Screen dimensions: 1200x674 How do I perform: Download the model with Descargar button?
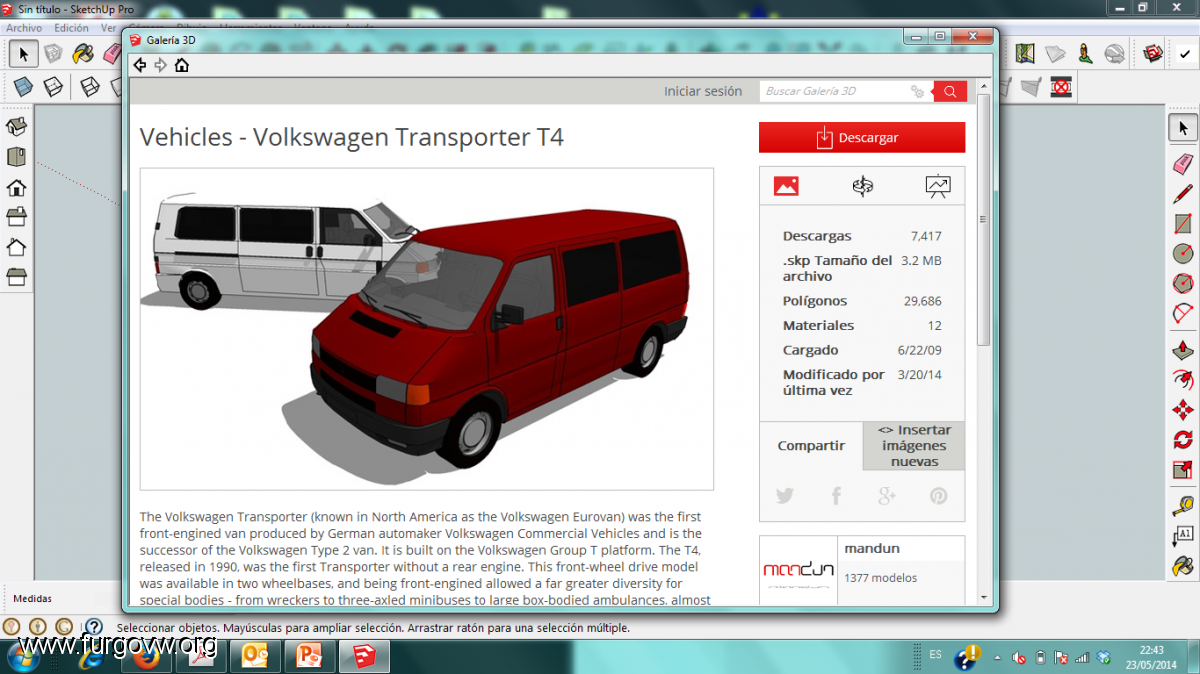[x=862, y=137]
